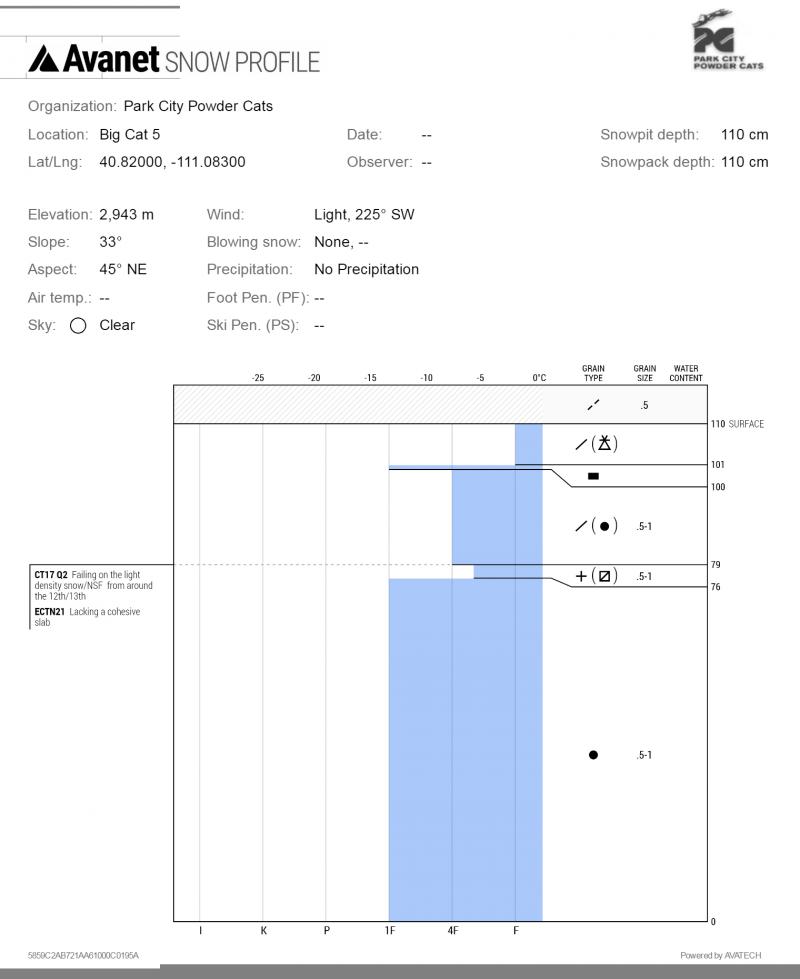Select the clear sky circle symbol
800x979 pixels.
coord(78,326)
